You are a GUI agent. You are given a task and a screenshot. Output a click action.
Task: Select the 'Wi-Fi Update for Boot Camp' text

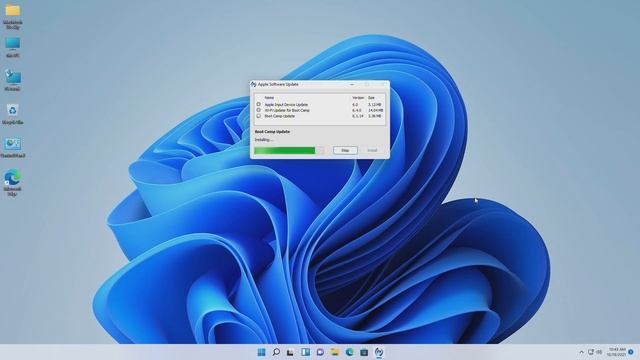coord(287,110)
